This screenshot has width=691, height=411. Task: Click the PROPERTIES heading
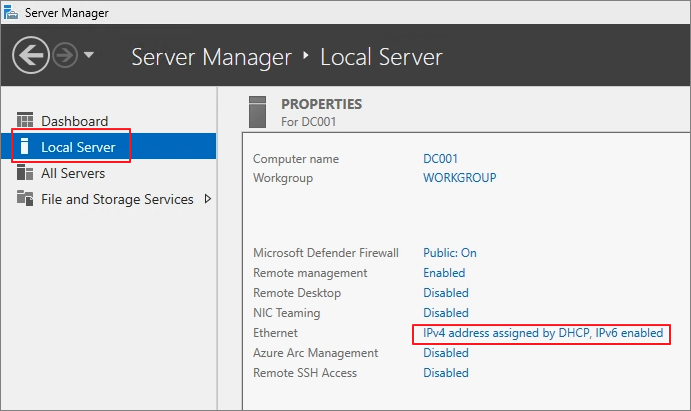pyautogui.click(x=321, y=104)
